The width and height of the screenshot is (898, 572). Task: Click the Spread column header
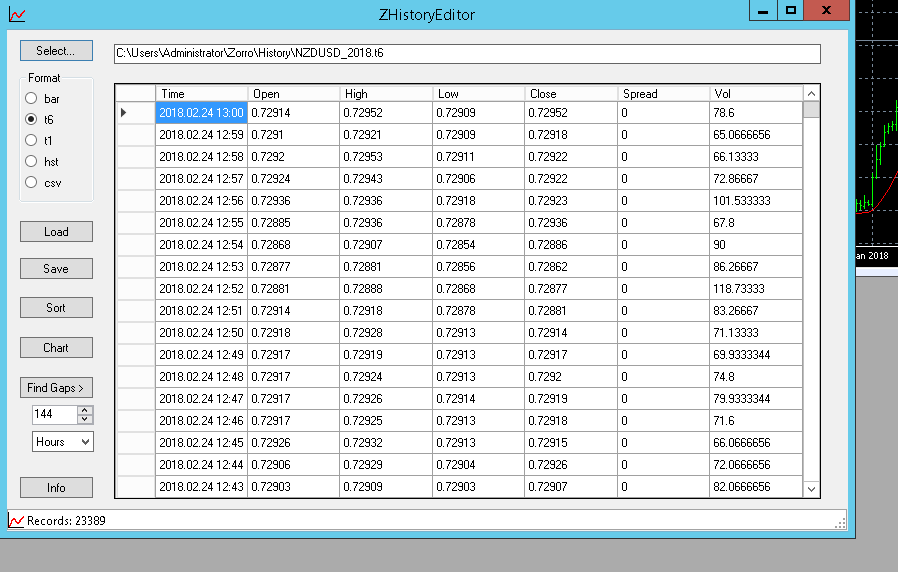click(x=663, y=93)
